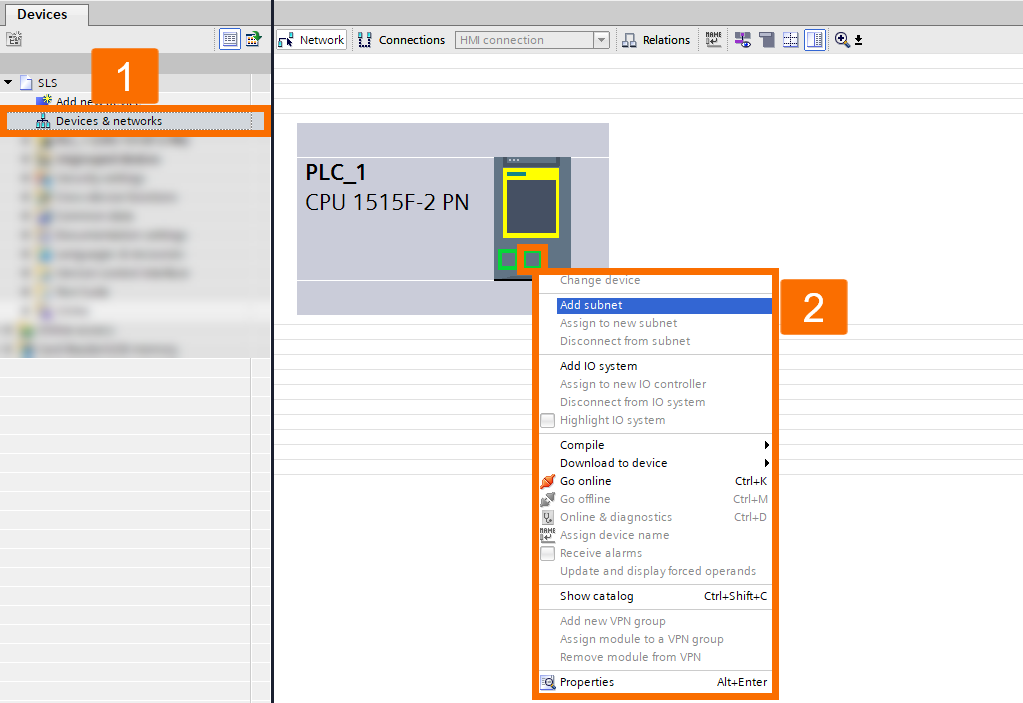Choose Remove module from VPN entry

click(x=655, y=657)
